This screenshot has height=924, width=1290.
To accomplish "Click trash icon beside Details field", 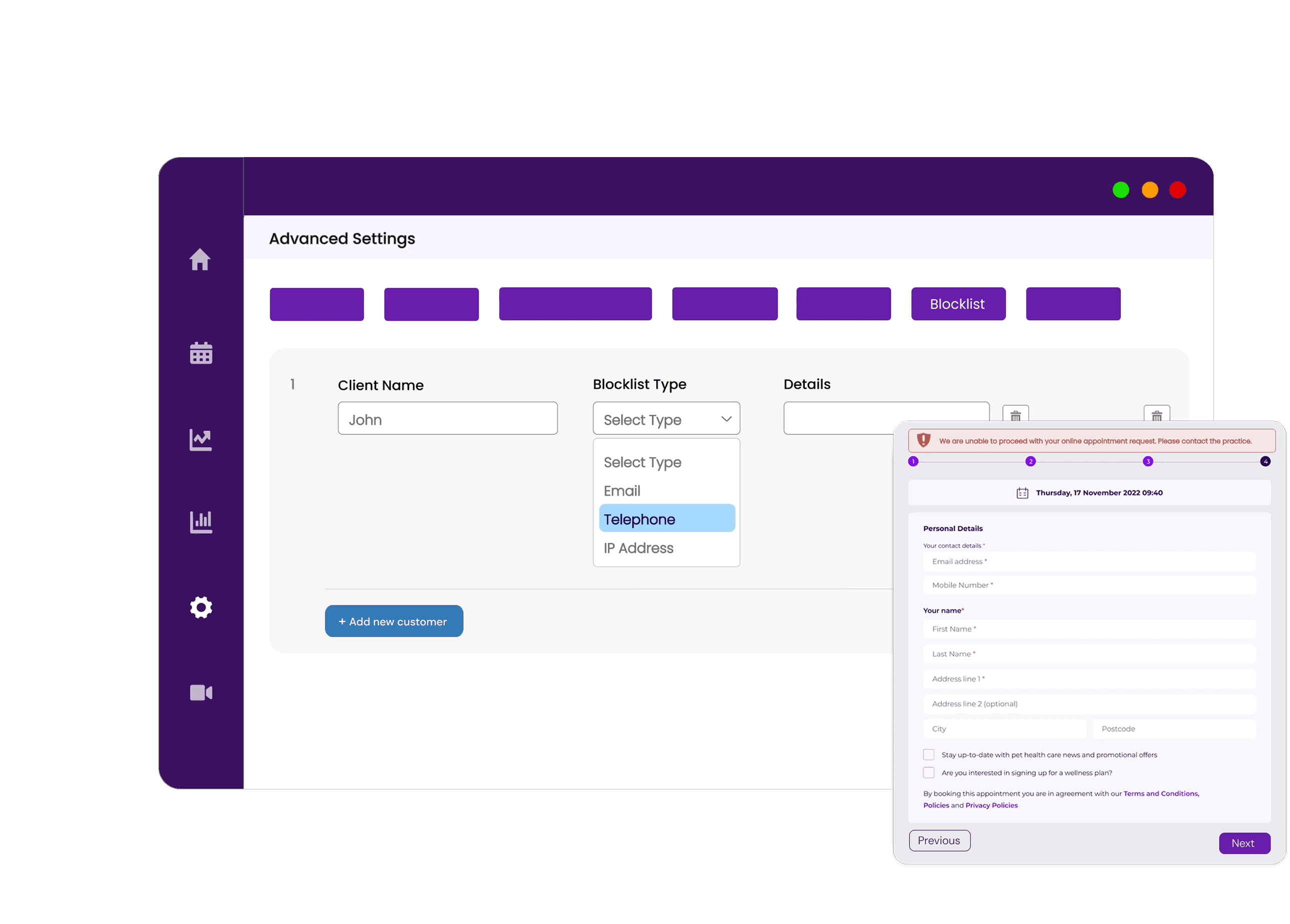I will coord(1015,415).
